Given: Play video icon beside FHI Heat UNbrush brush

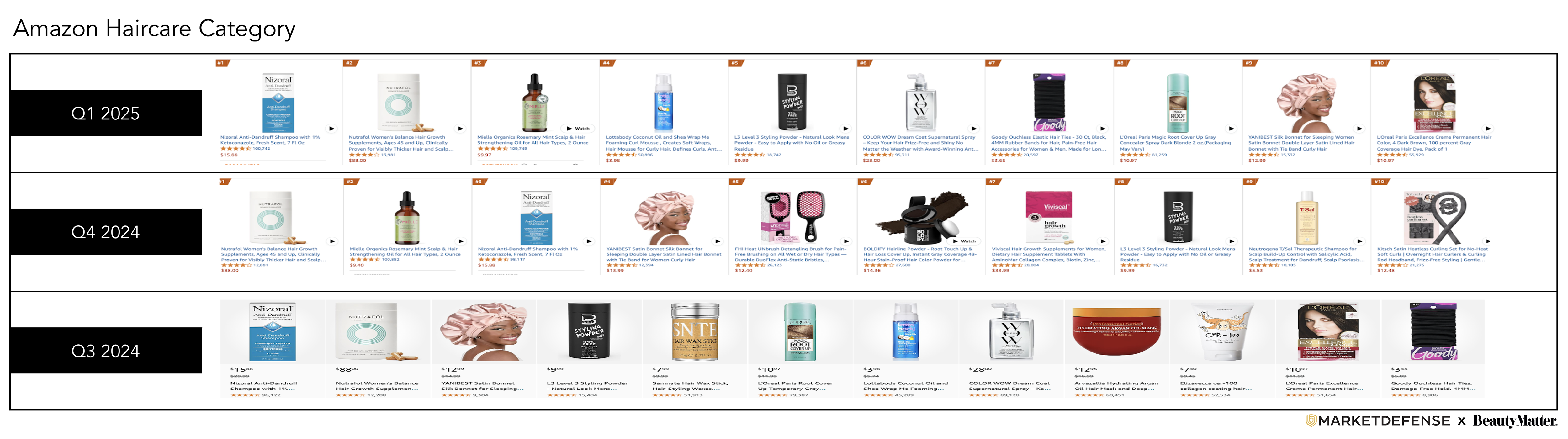Looking at the screenshot, I should (x=846, y=241).
